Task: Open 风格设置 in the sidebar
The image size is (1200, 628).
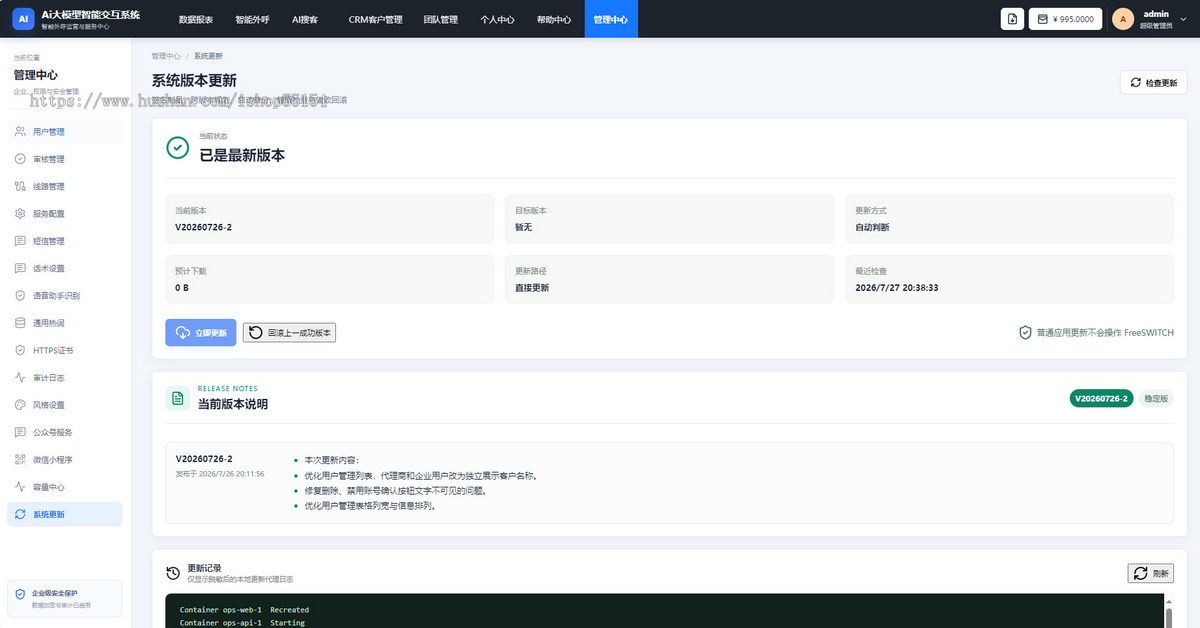Action: tap(65, 405)
